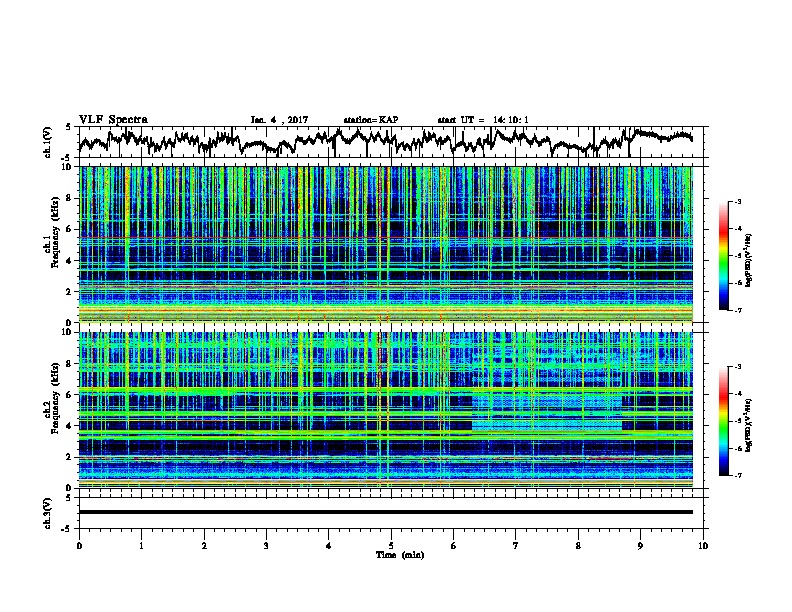Click the "5" tick on the ch.1(V) axis
Screen dimensions: 792x612
click(67, 127)
